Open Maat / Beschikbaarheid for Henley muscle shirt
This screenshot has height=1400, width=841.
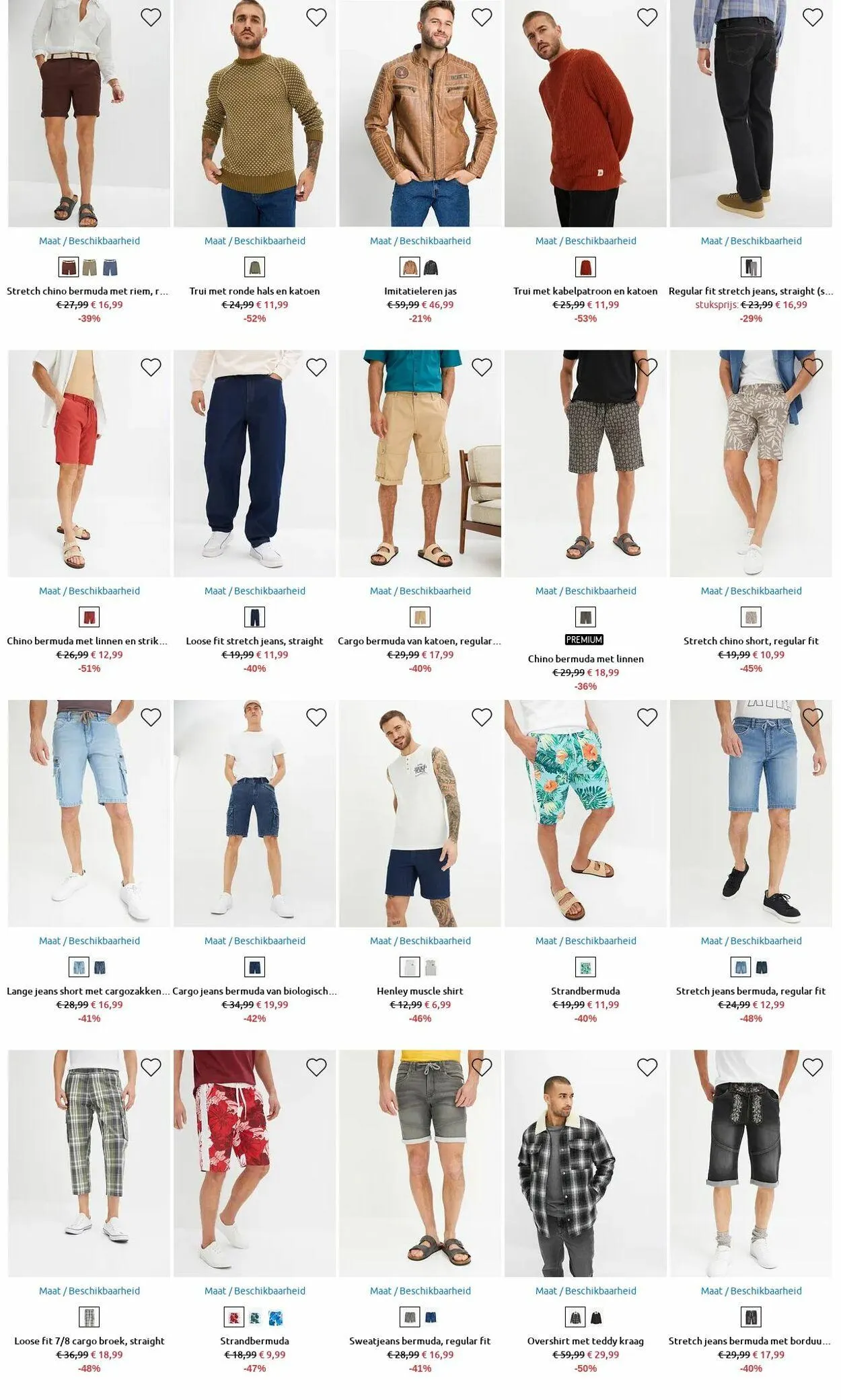tap(420, 941)
